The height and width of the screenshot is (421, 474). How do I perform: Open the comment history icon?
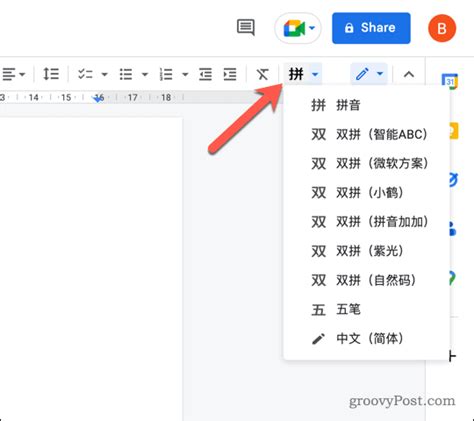click(246, 27)
